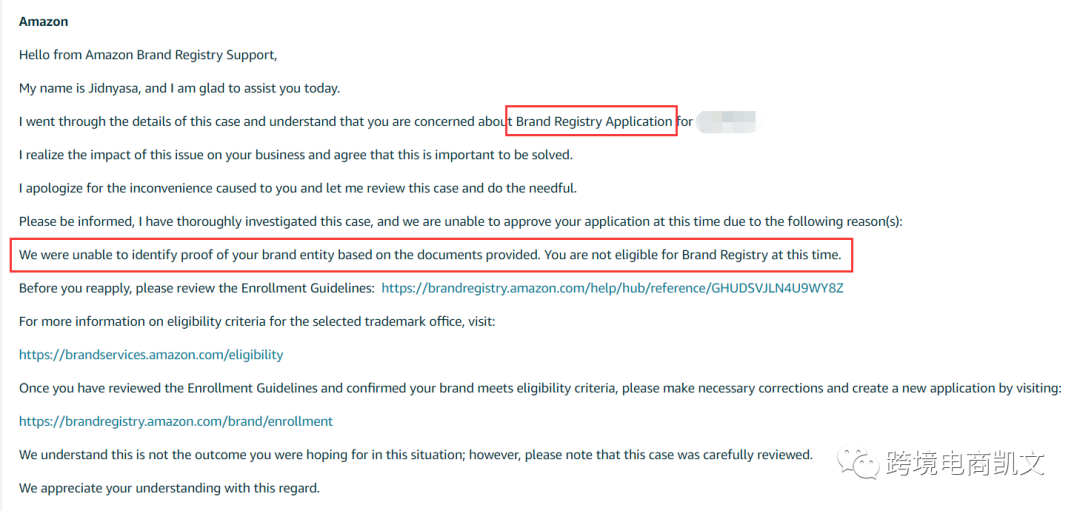Click the Amazon sender name heading
Screen dimensions: 1080x511
pyautogui.click(x=43, y=22)
